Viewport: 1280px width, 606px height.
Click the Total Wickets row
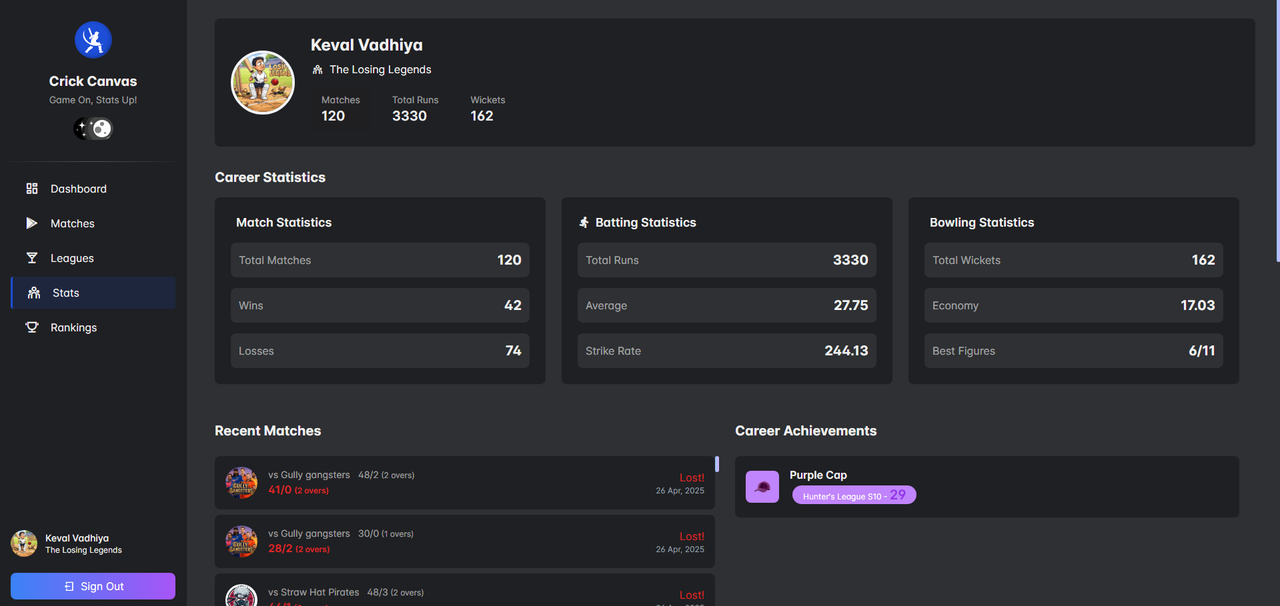pyautogui.click(x=1074, y=260)
